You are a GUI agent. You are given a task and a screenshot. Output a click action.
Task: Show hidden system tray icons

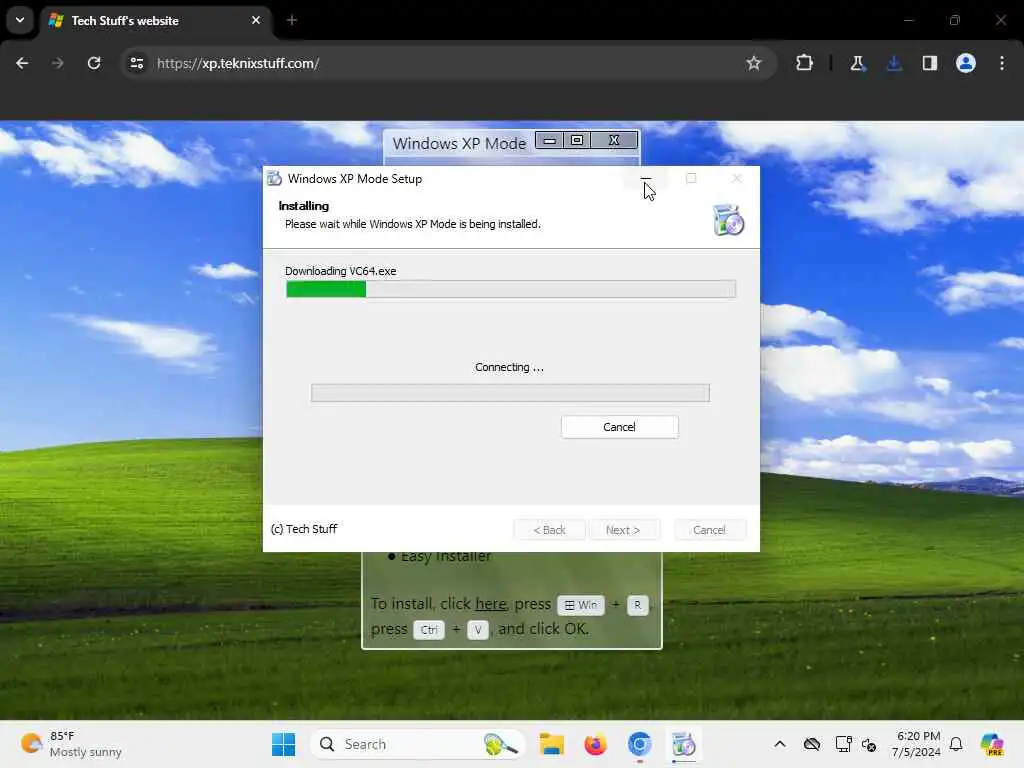[780, 744]
